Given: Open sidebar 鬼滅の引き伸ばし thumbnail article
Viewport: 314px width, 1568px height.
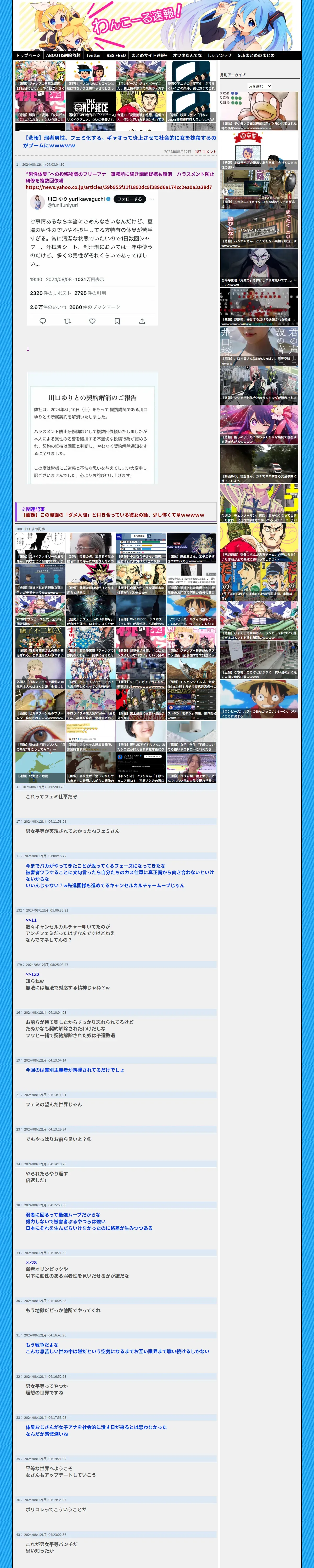Looking at the screenshot, I should click(x=259, y=268).
